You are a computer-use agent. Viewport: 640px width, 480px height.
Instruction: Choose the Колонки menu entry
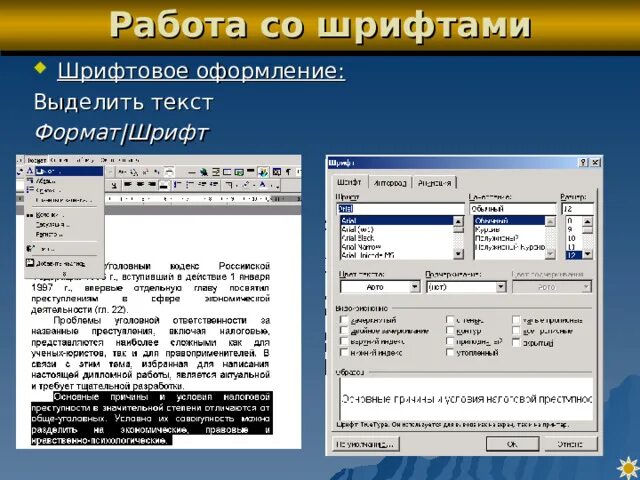pos(63,215)
